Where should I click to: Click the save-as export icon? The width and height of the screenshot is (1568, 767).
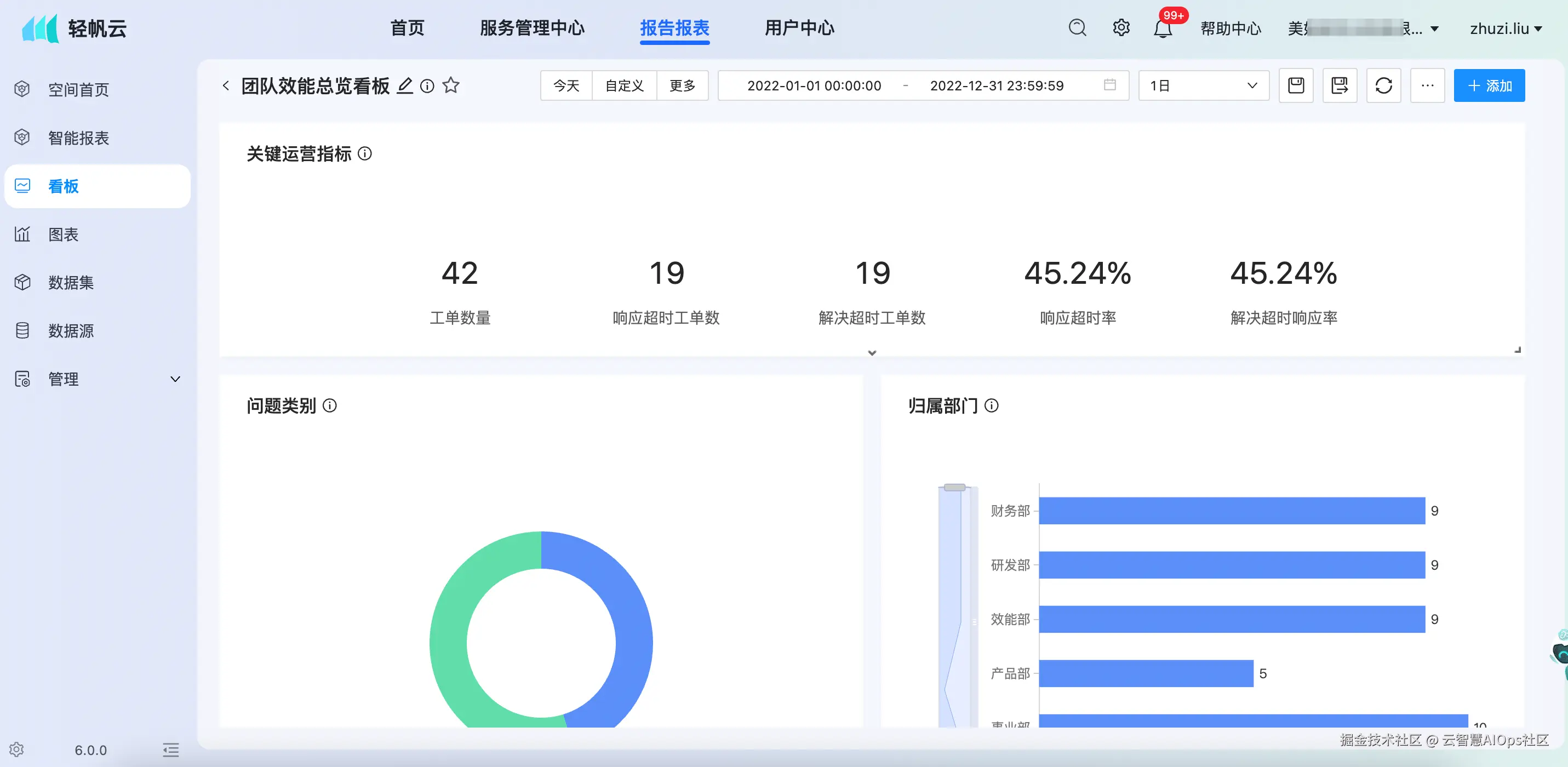click(x=1339, y=86)
